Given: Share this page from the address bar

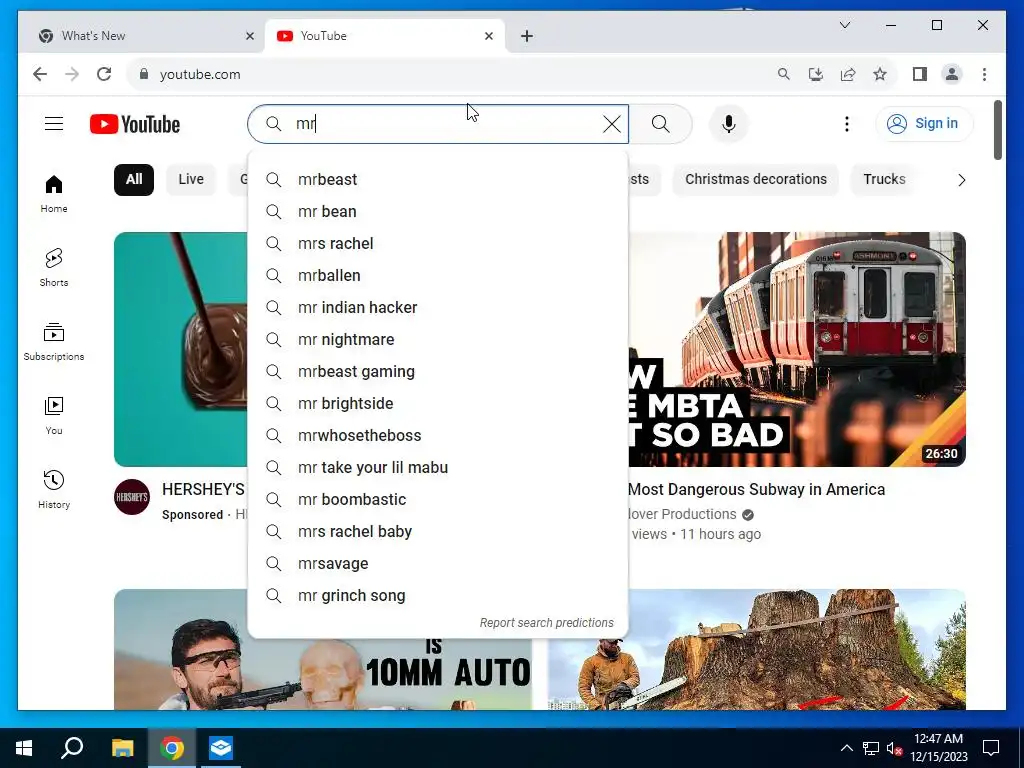Looking at the screenshot, I should pos(848,74).
